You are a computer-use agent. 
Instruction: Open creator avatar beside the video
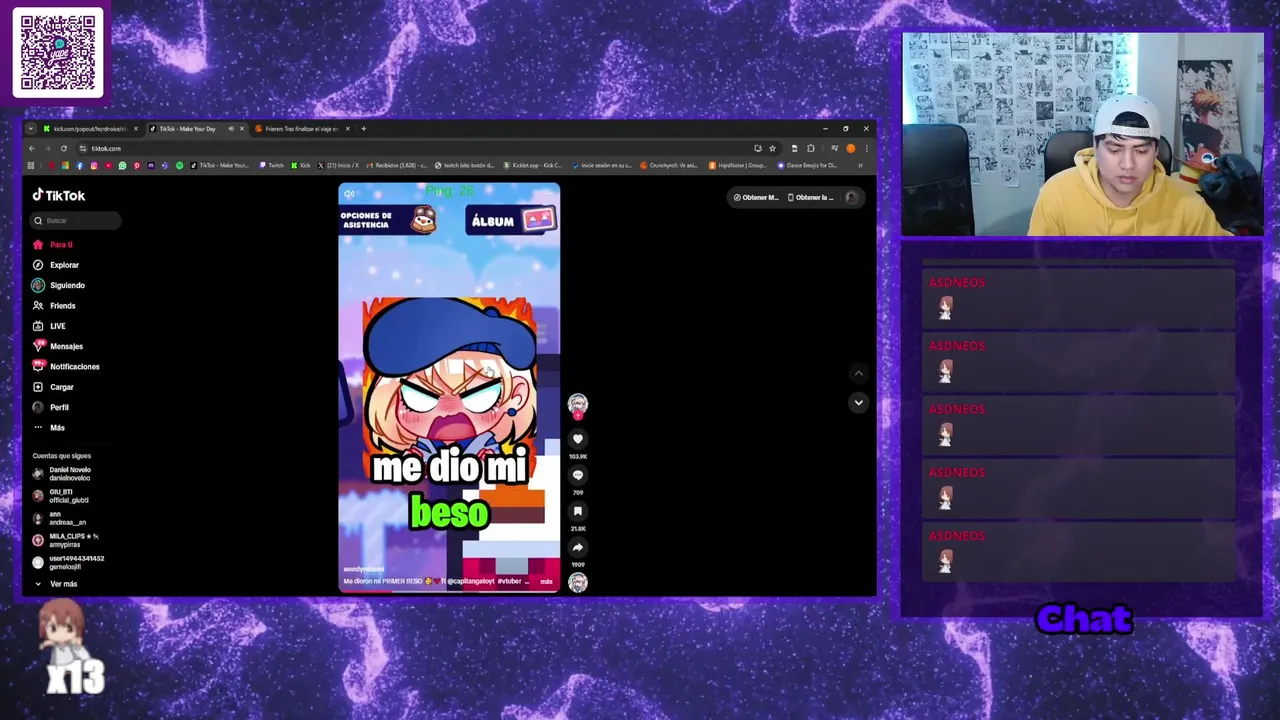click(x=577, y=403)
